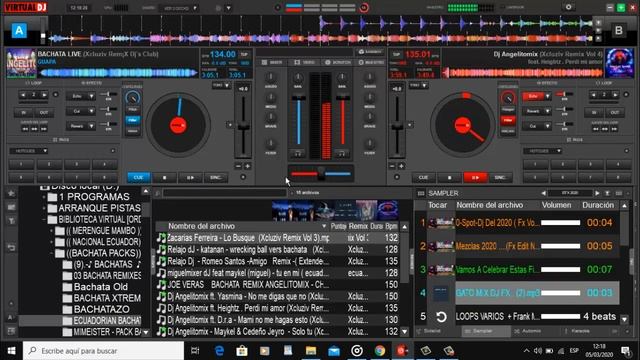Click the right deck filter knob
The height and width of the screenshot is (360, 640).
click(x=508, y=98)
